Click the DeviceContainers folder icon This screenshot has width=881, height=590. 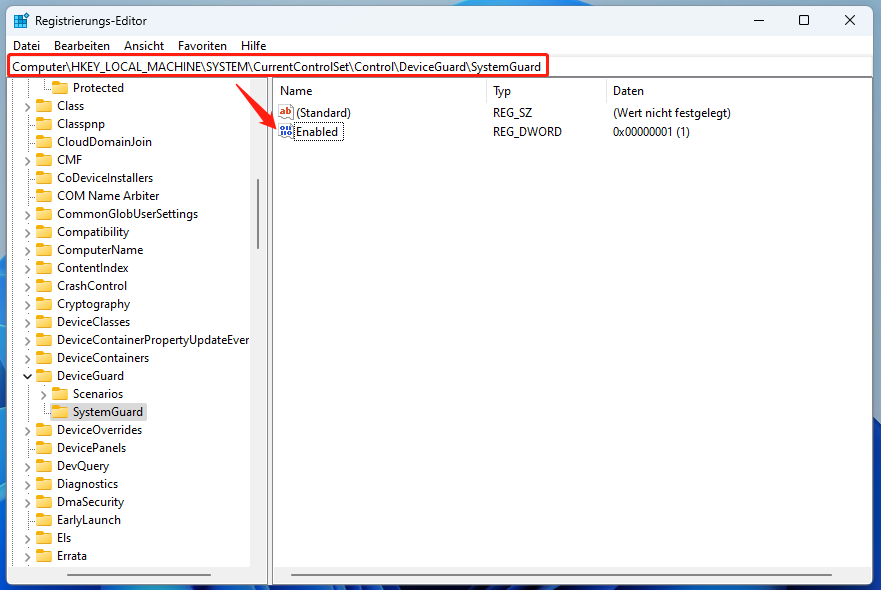[x=44, y=357]
